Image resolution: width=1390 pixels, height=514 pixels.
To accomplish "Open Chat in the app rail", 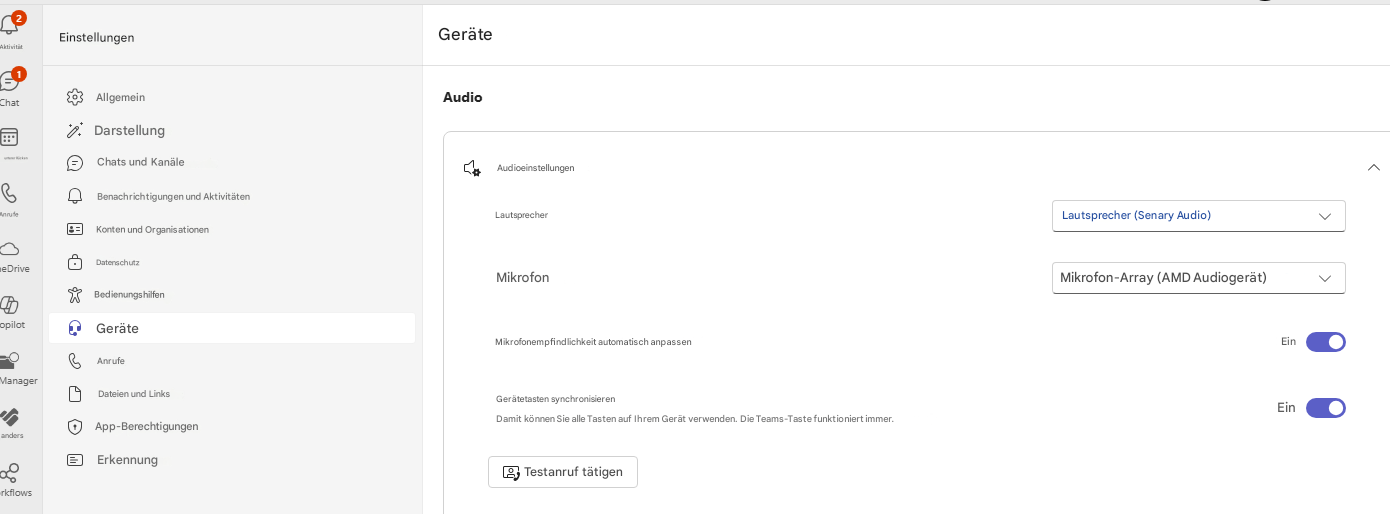I will (10, 81).
